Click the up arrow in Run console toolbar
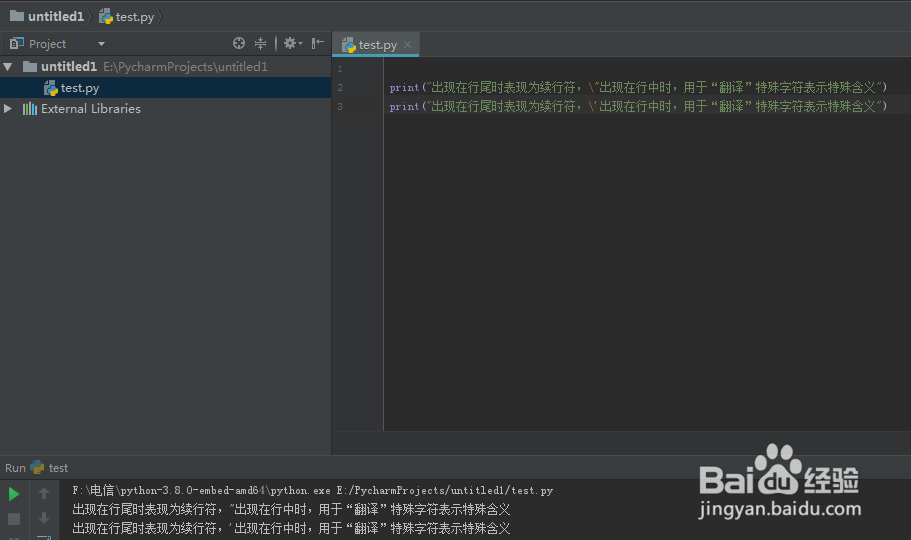This screenshot has width=911, height=540. 44,493
